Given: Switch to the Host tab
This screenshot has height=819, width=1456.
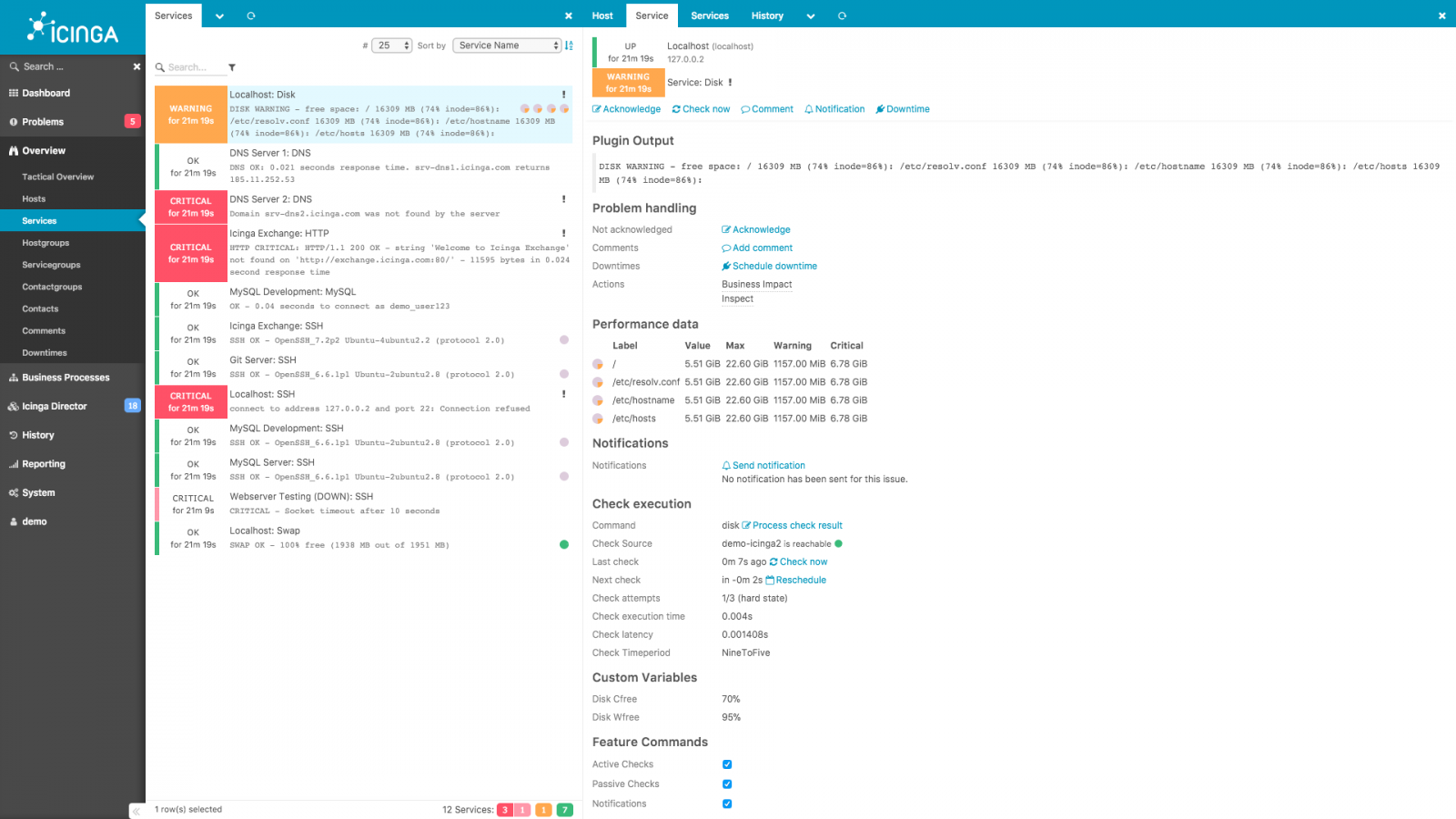Looking at the screenshot, I should [x=602, y=15].
